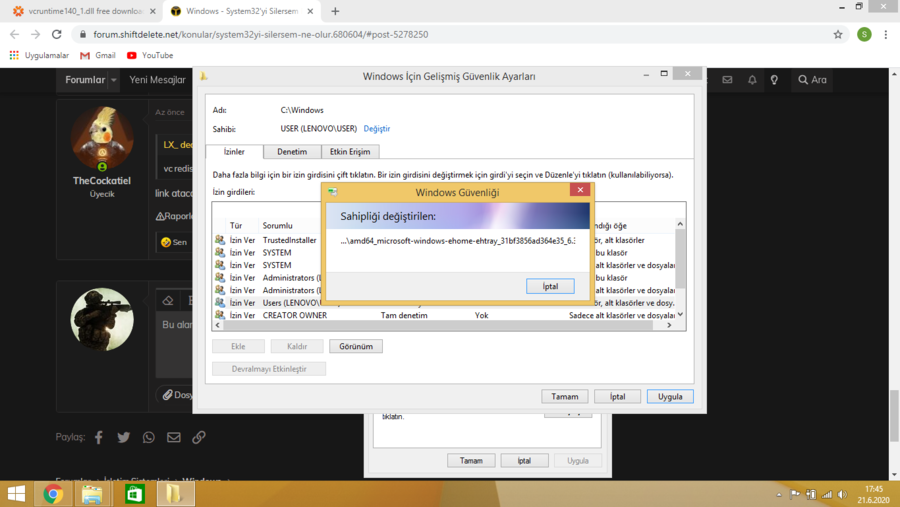Open TheCockatiel username link

pyautogui.click(x=102, y=180)
